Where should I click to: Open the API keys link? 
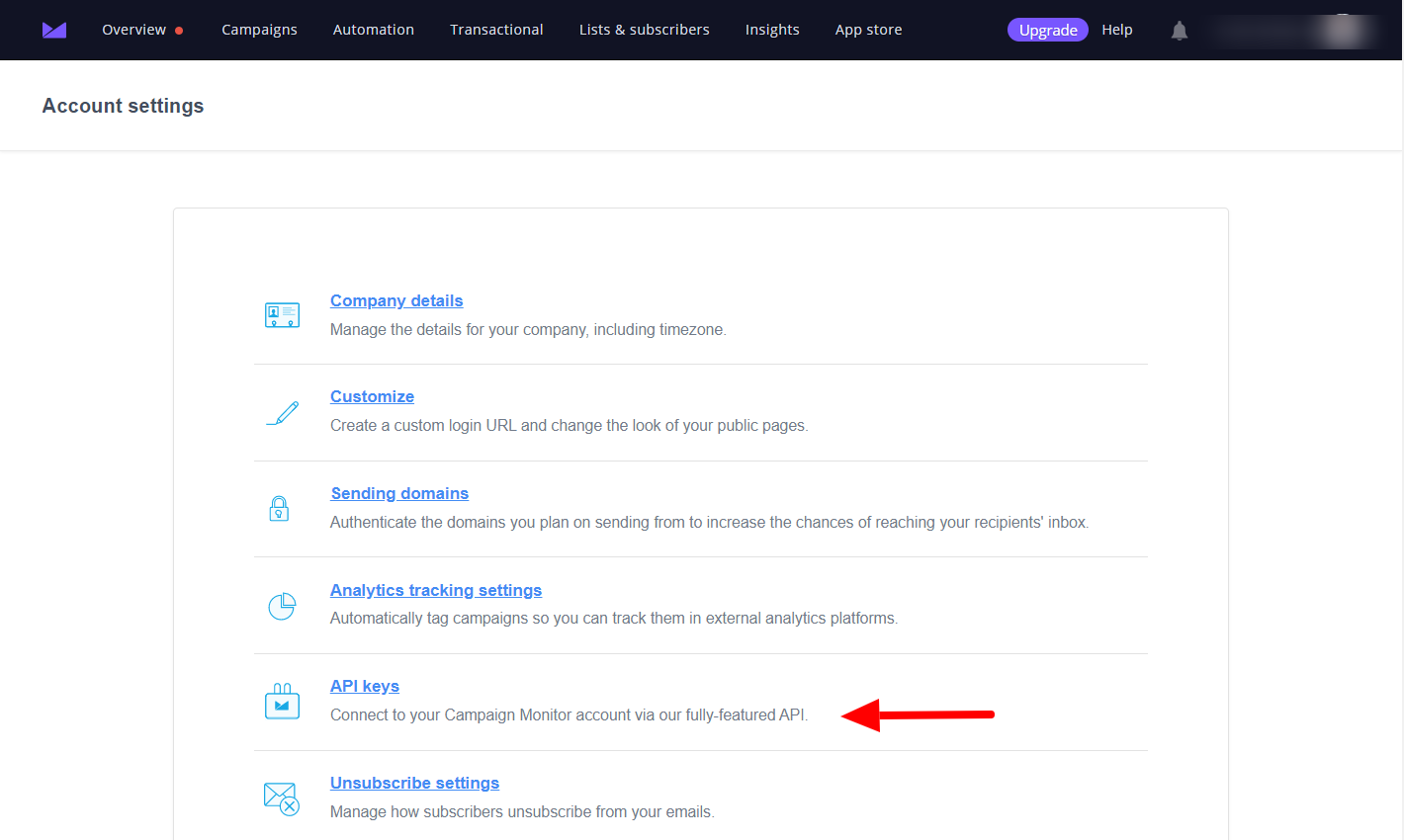pos(365,686)
